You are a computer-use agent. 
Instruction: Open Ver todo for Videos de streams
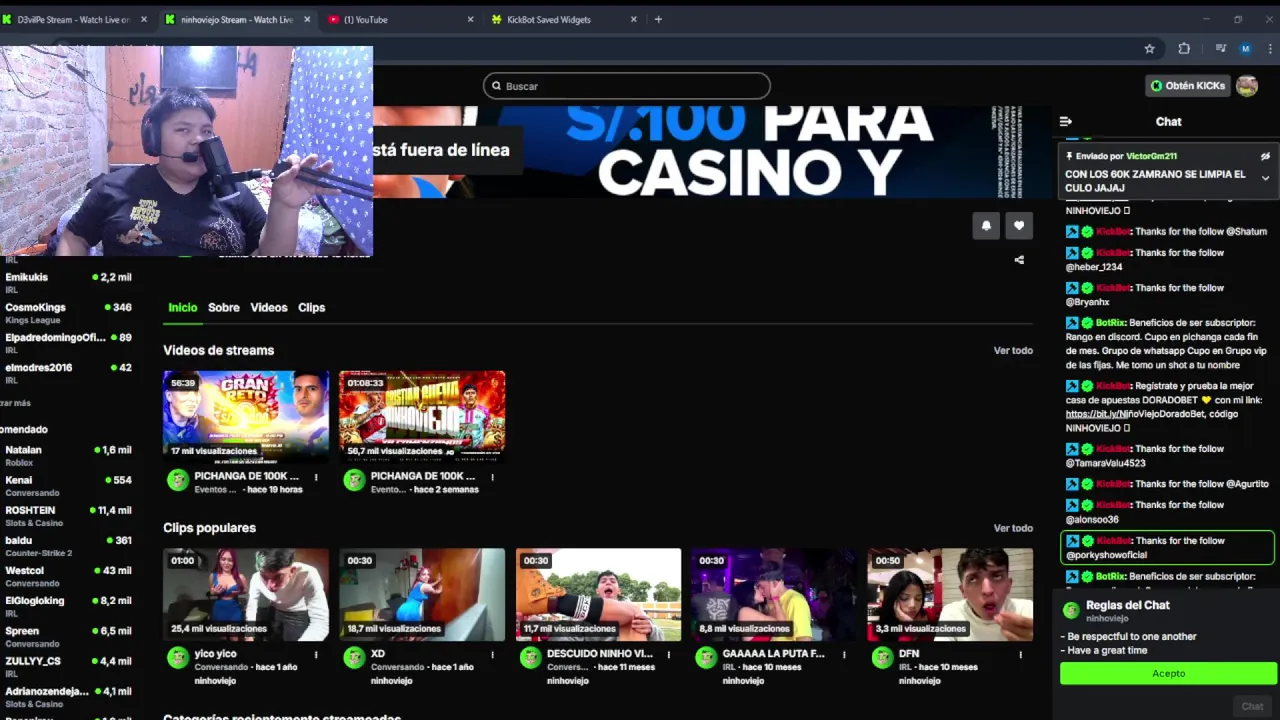[1013, 350]
